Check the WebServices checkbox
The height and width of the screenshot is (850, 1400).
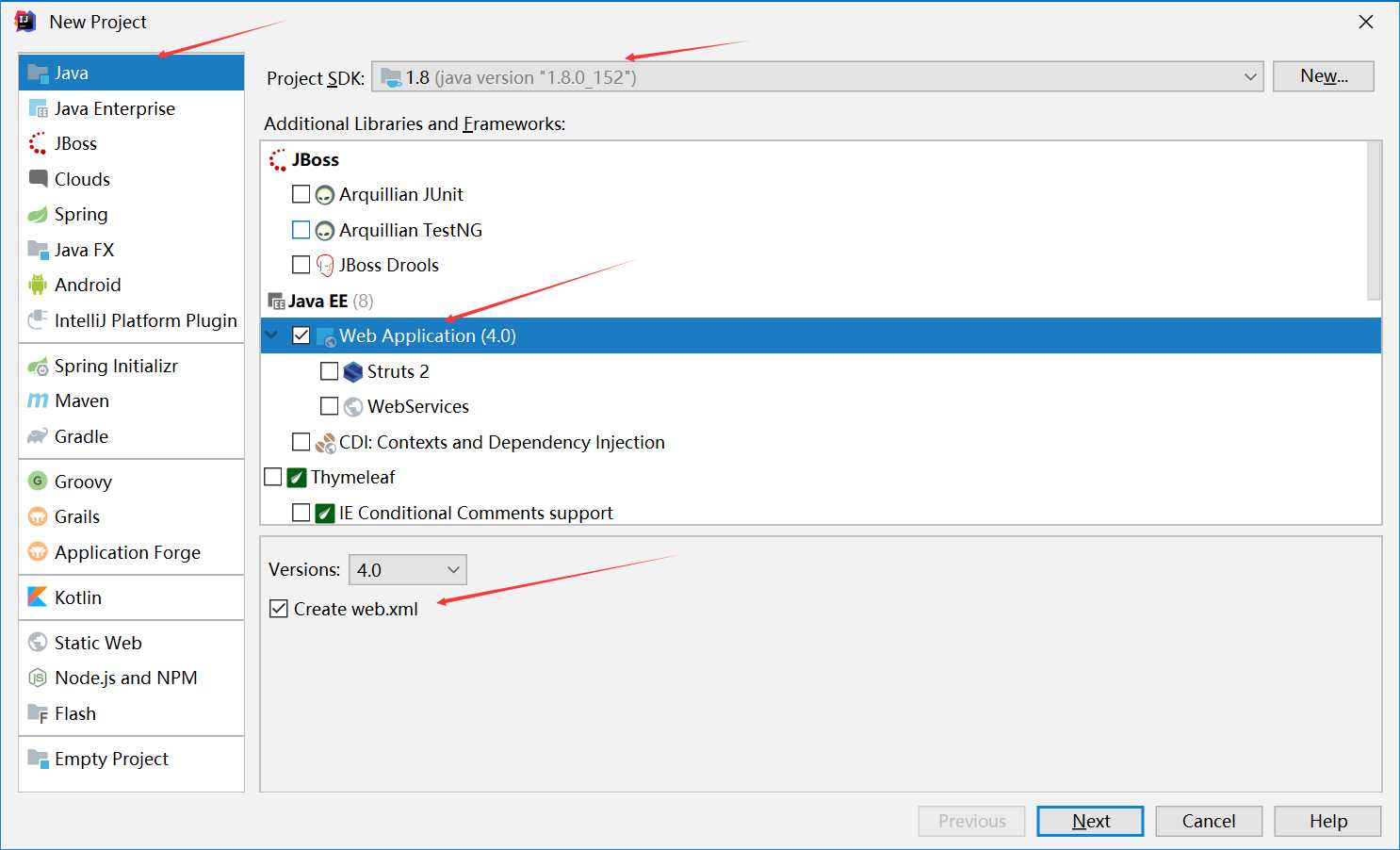coord(330,406)
